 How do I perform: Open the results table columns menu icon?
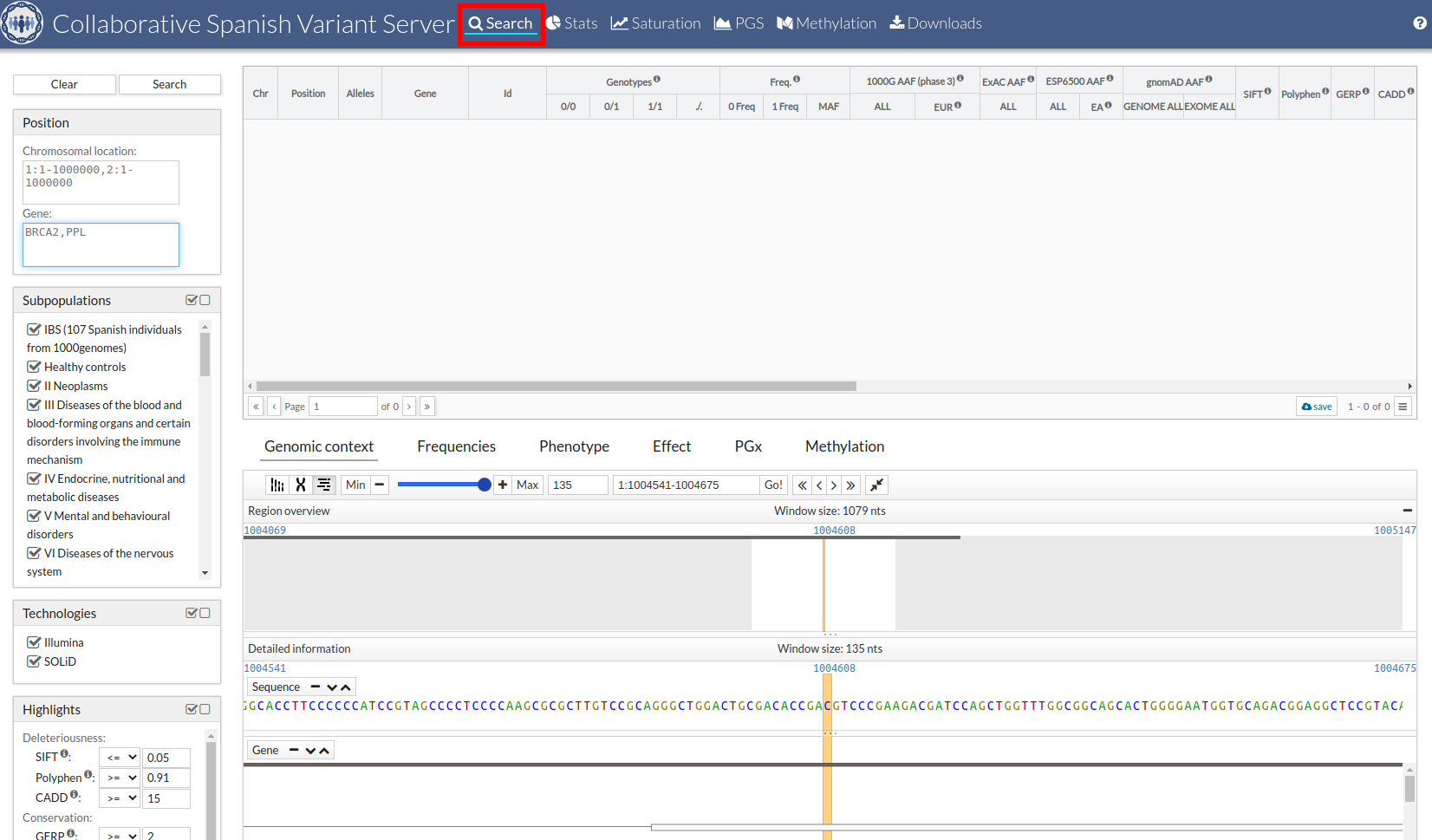click(x=1403, y=407)
